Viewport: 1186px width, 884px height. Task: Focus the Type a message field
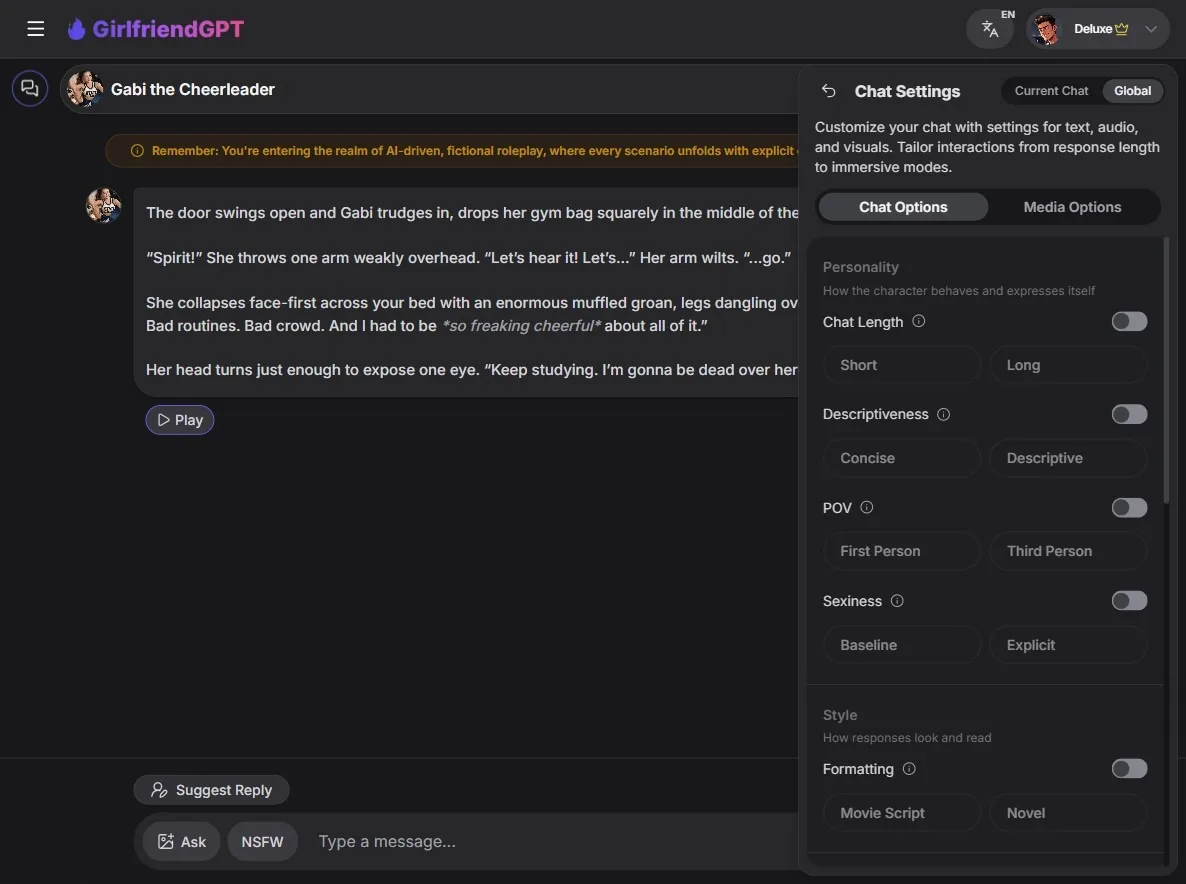click(x=552, y=842)
